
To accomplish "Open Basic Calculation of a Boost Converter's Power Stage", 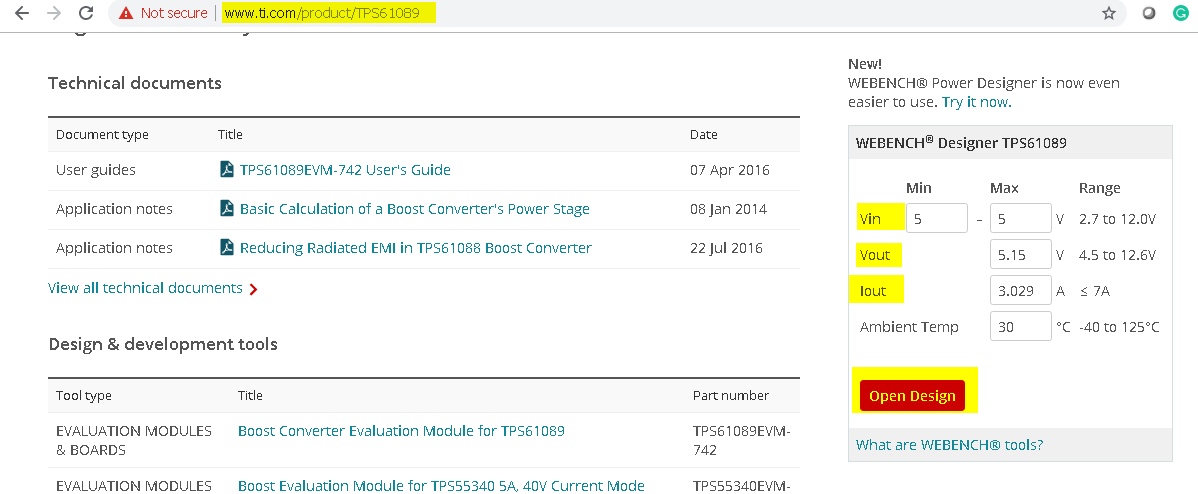I will 415,208.
